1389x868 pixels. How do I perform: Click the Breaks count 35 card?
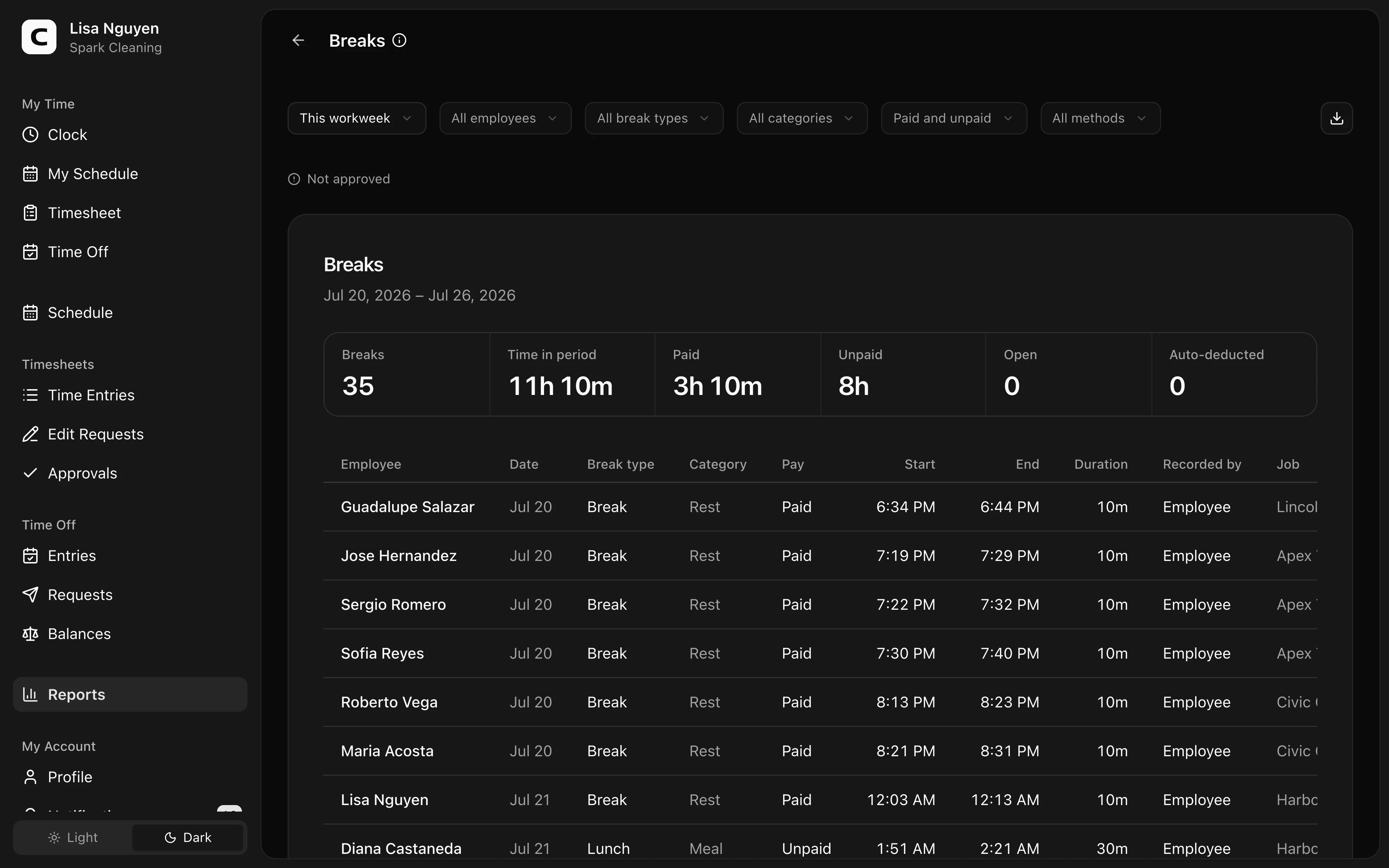click(x=407, y=374)
